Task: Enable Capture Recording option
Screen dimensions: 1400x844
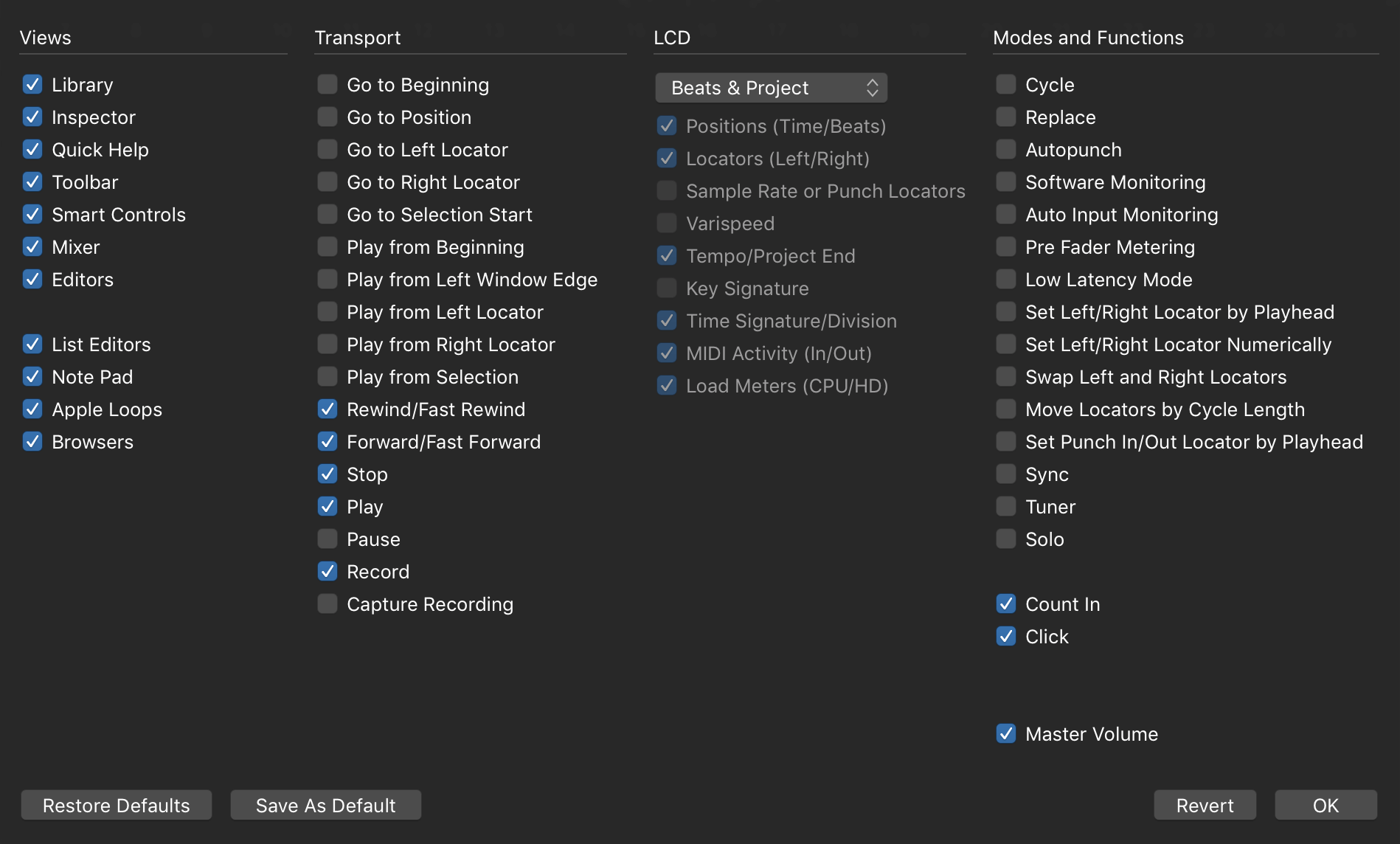Action: click(x=327, y=603)
